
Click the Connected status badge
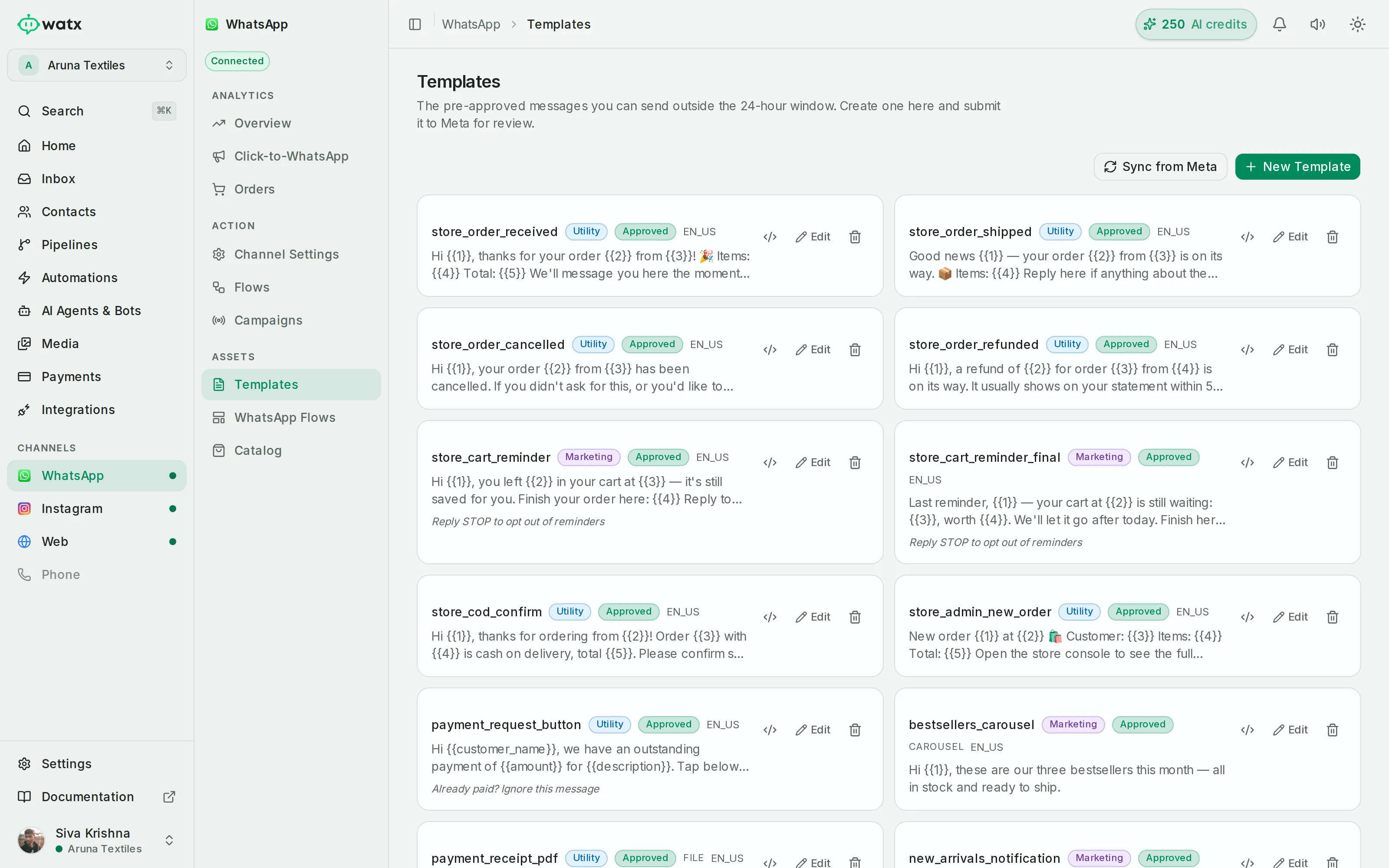[237, 61]
